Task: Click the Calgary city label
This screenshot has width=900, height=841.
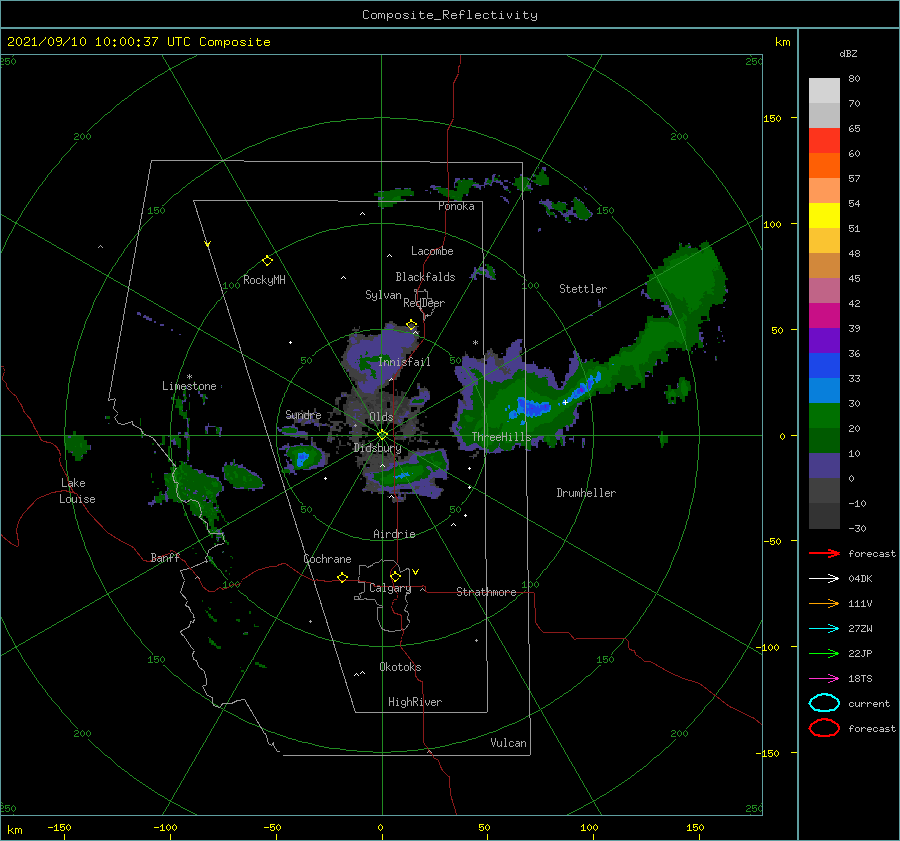Action: click(x=390, y=588)
